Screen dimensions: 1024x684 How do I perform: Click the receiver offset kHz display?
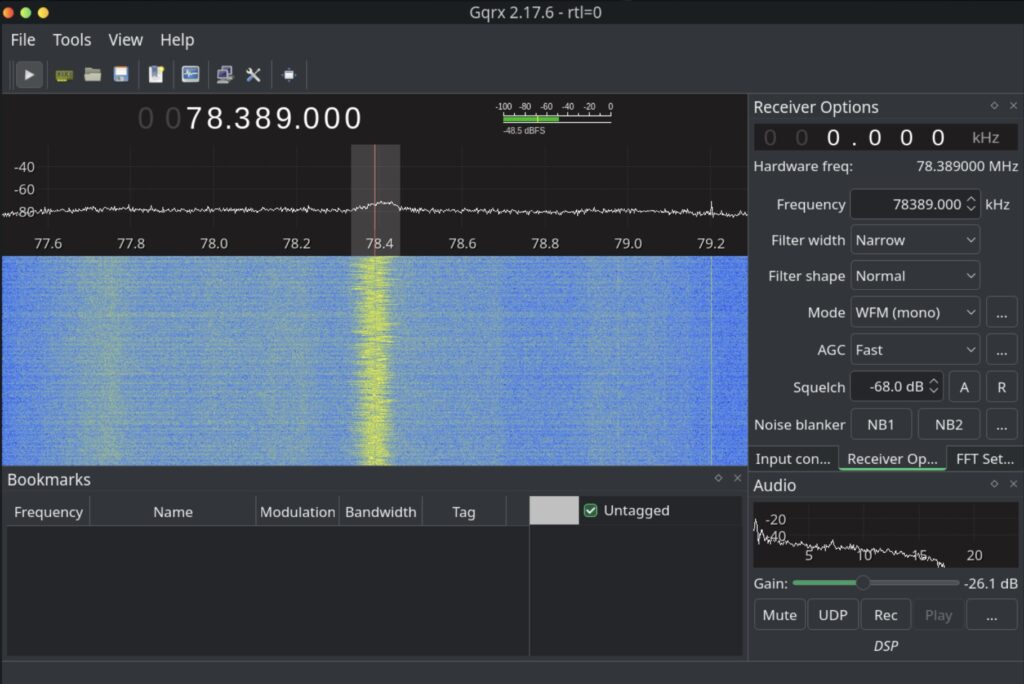click(886, 138)
